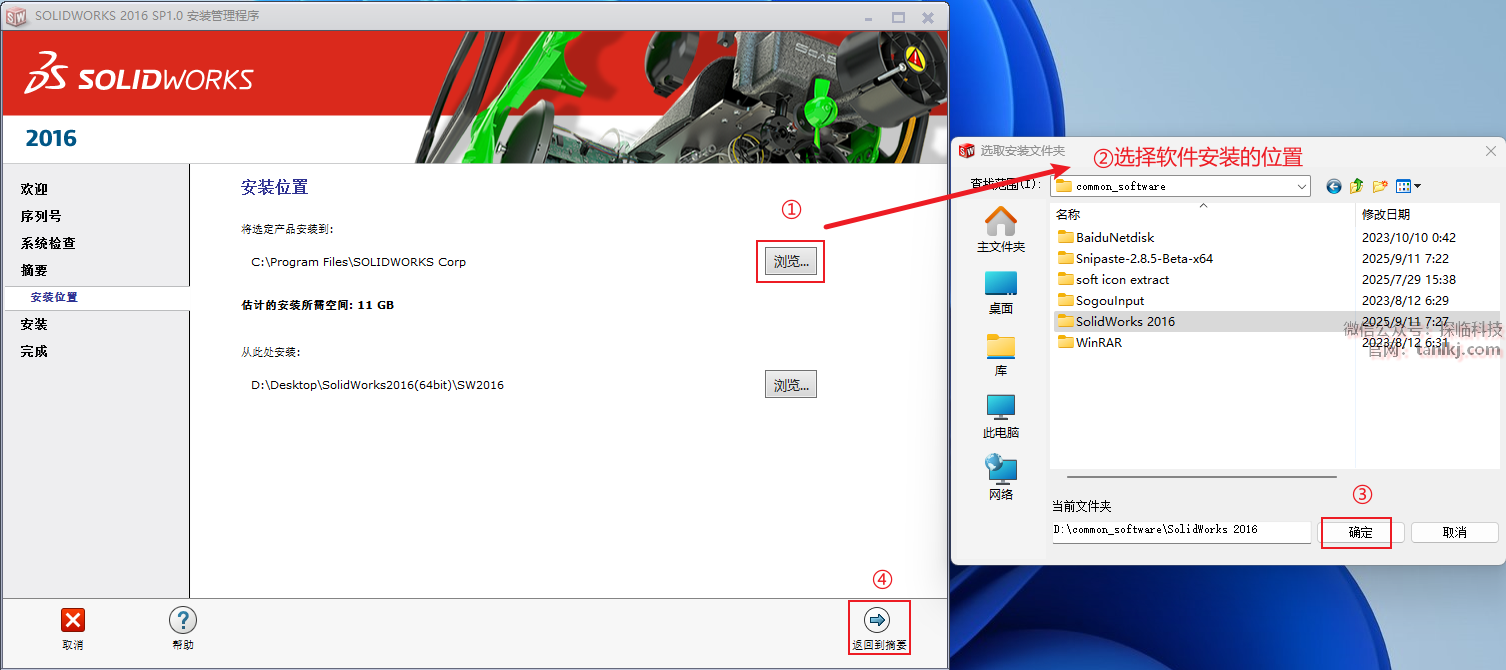Select 主文件夹 in the places sidebar
Screen dimensions: 1506x670
[1001, 230]
